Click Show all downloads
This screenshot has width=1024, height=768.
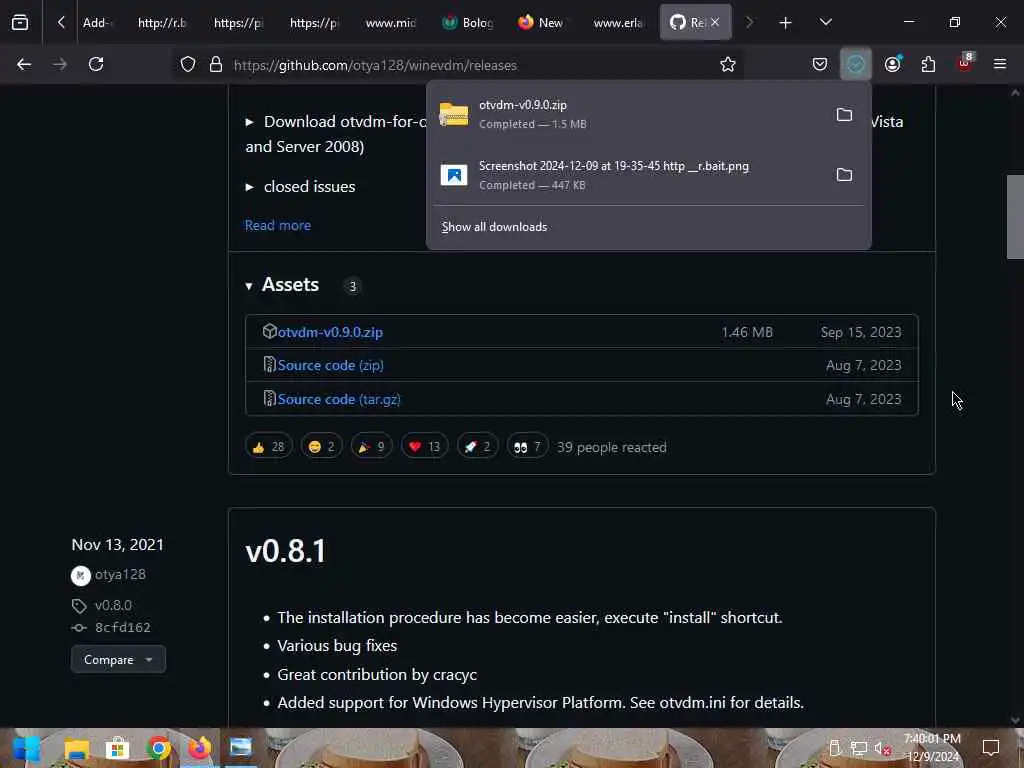tap(494, 227)
